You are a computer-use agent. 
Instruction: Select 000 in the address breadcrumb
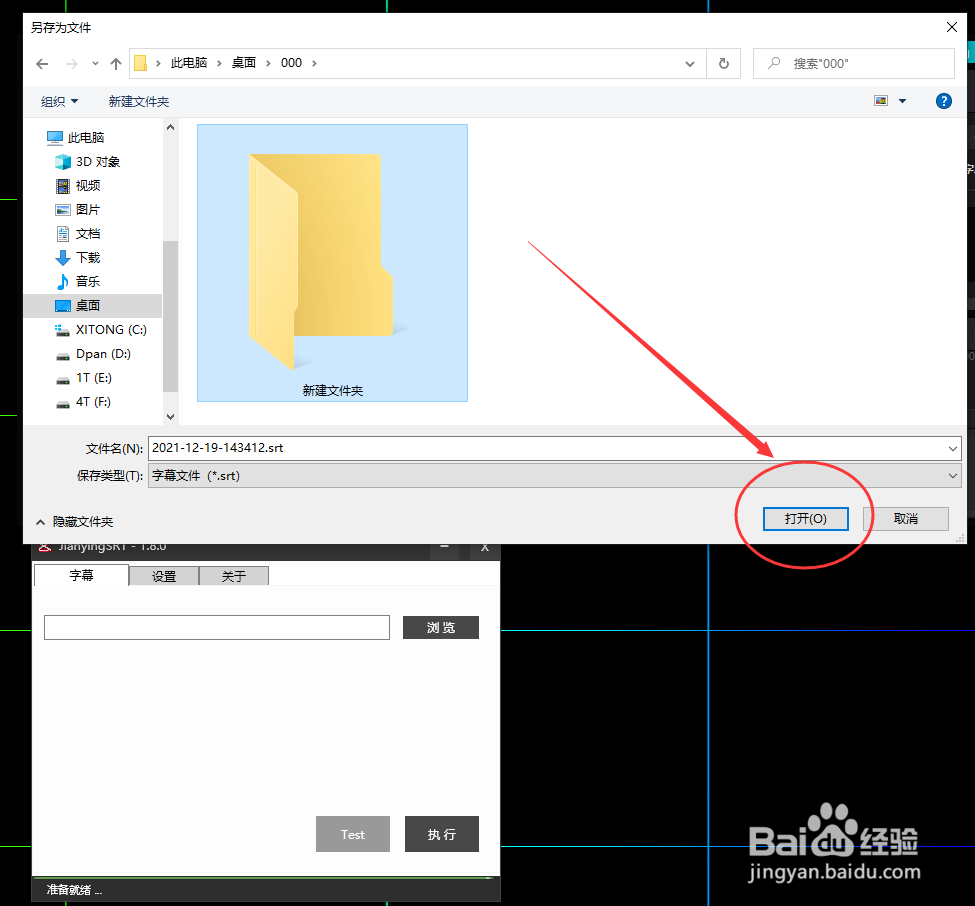(x=291, y=63)
